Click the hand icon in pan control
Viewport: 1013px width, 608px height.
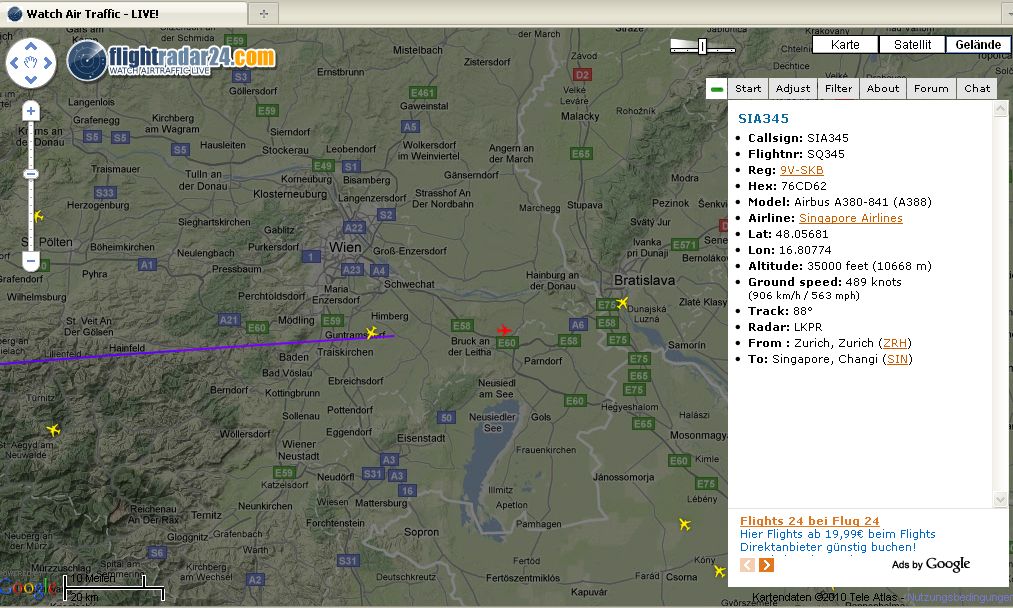point(30,63)
